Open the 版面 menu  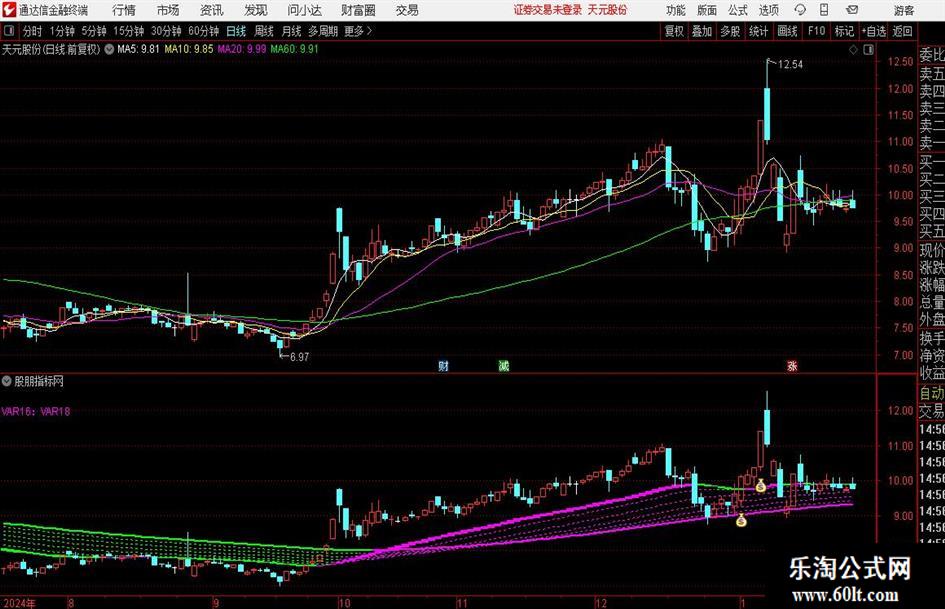[x=707, y=10]
